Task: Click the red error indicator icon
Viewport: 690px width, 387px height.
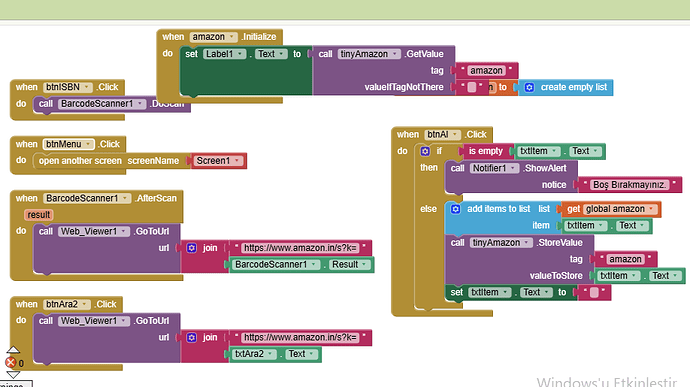Action: tap(11, 362)
